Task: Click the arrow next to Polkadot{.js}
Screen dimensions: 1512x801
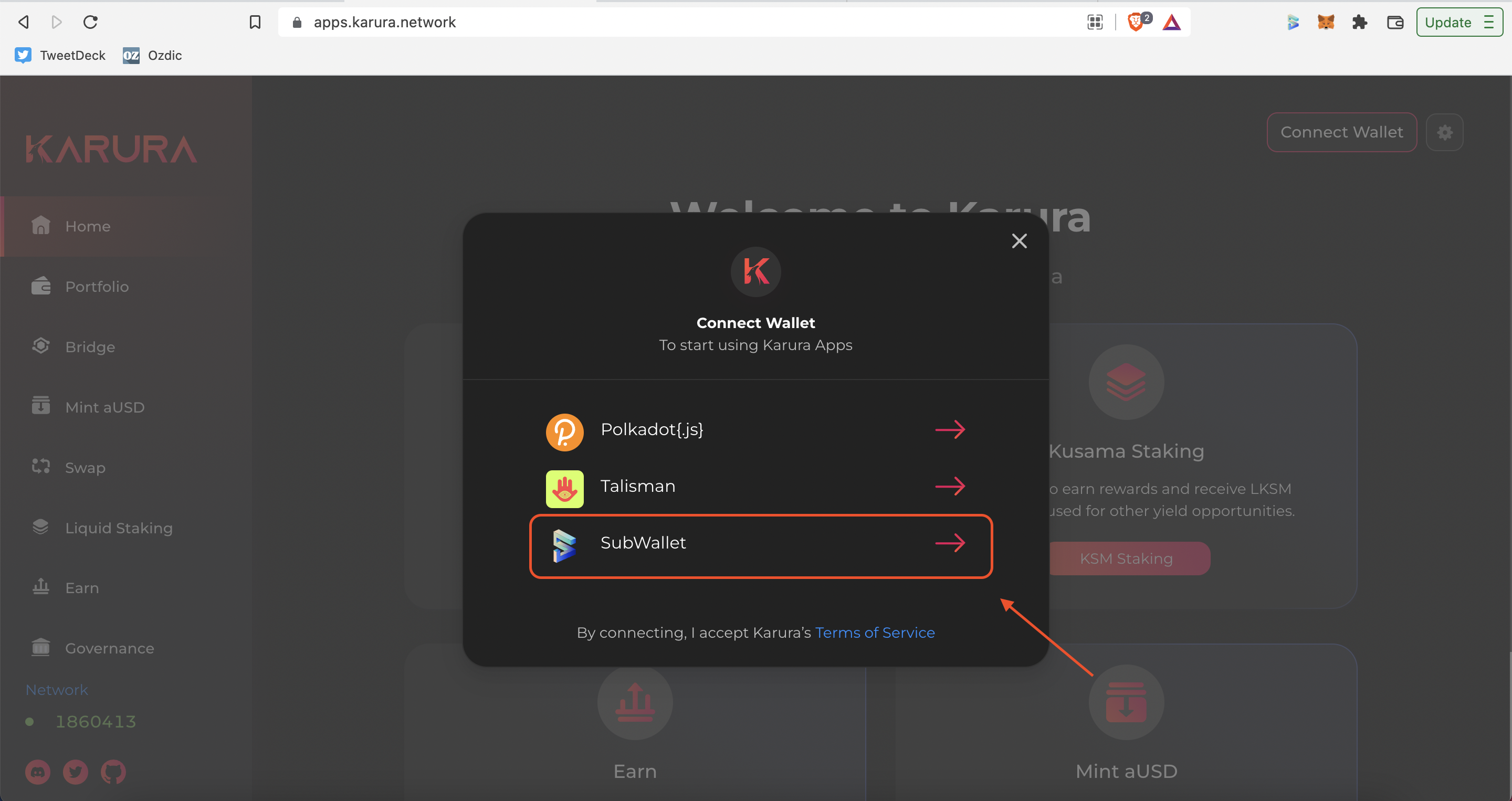Action: coord(950,429)
